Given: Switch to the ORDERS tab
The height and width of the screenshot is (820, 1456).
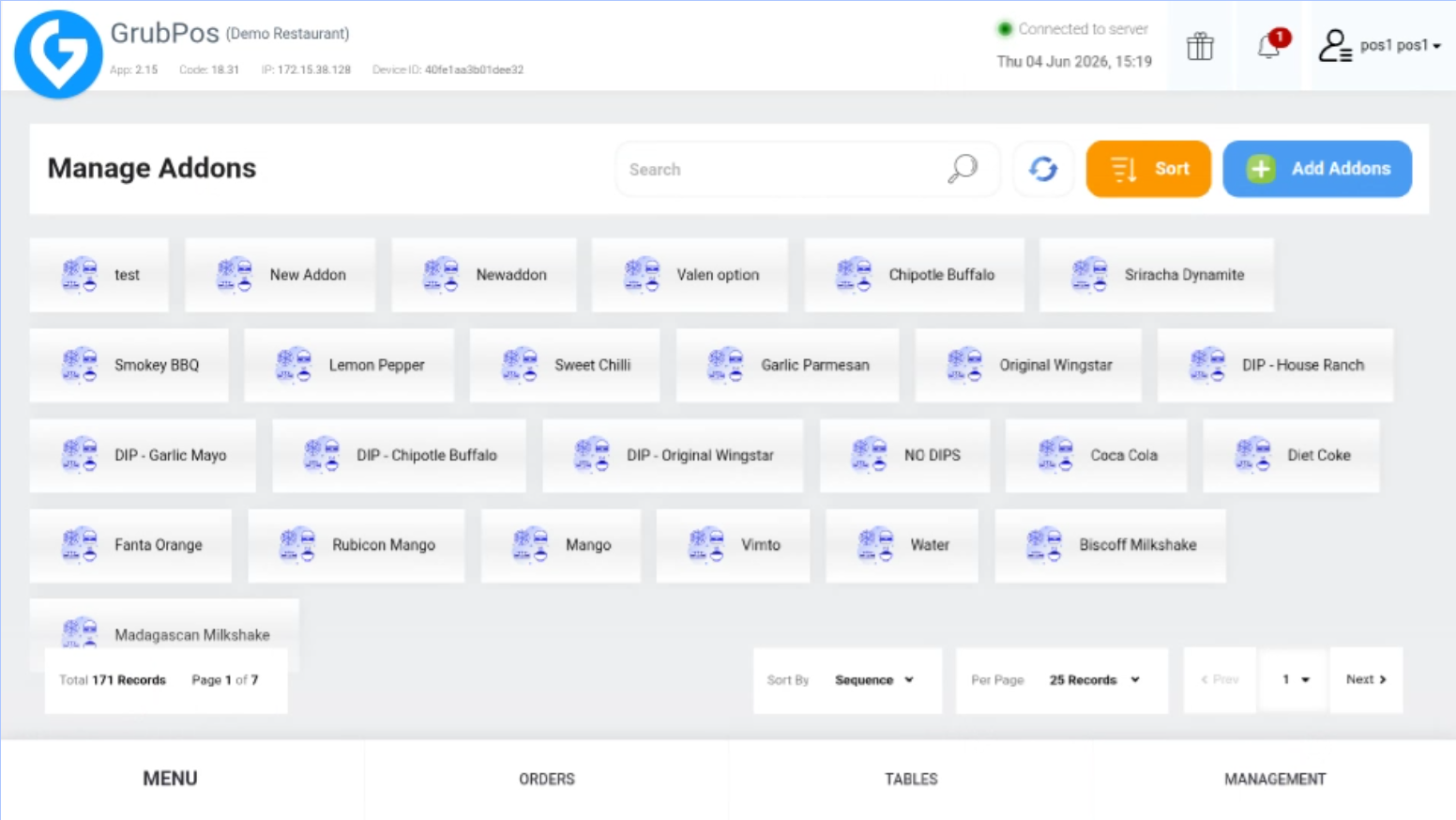Looking at the screenshot, I should (547, 779).
